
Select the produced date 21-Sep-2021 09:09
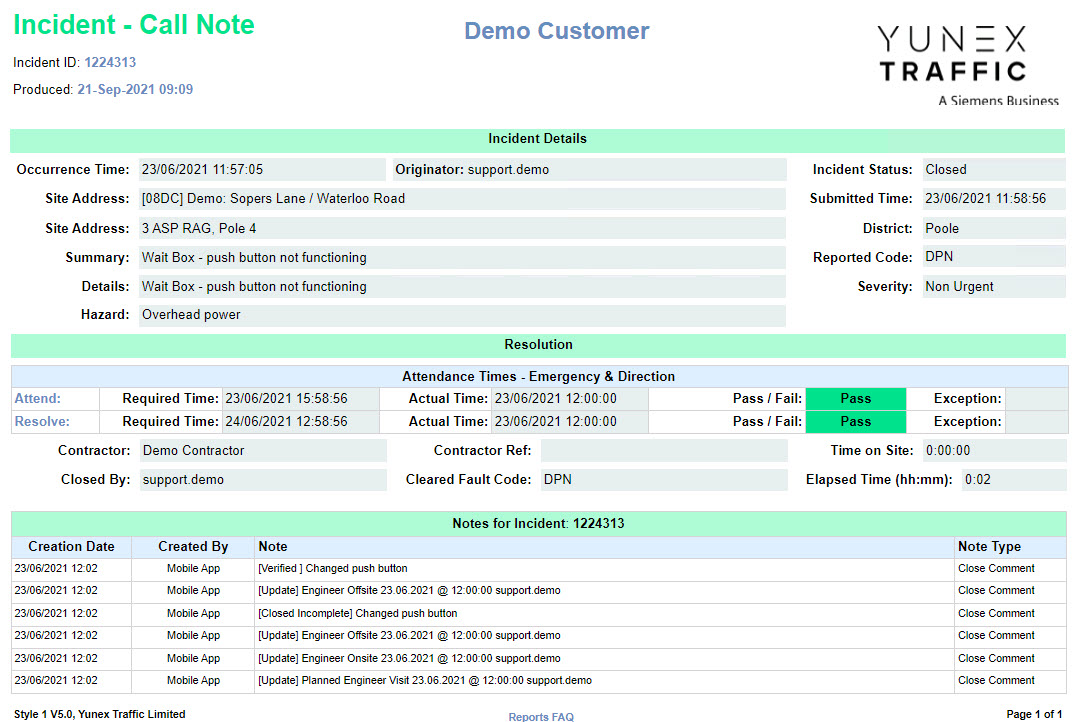click(x=135, y=89)
